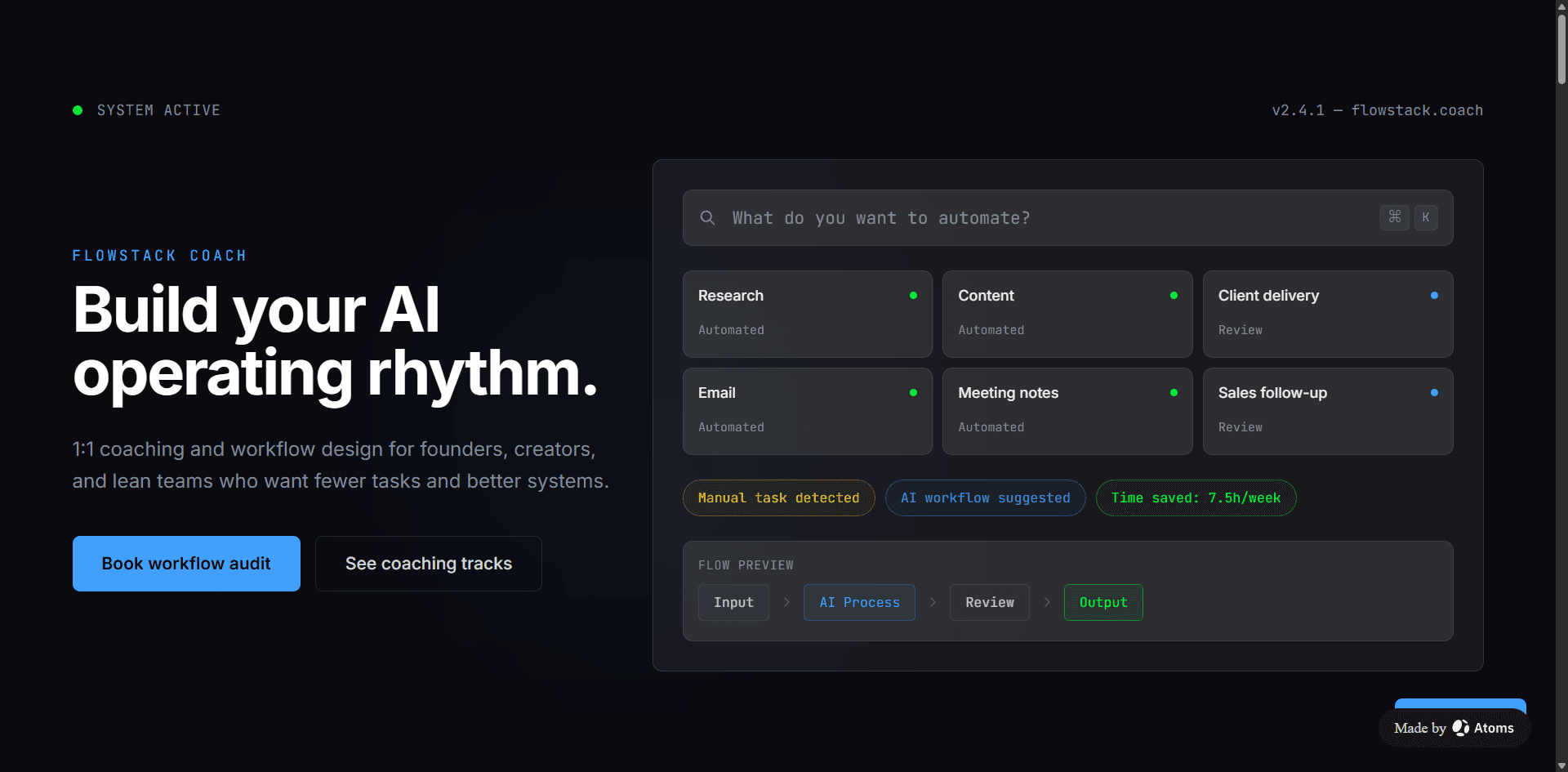Click the blue status dot on Sales follow-up card
Screen dimensions: 1568x772
pyautogui.click(x=1434, y=393)
